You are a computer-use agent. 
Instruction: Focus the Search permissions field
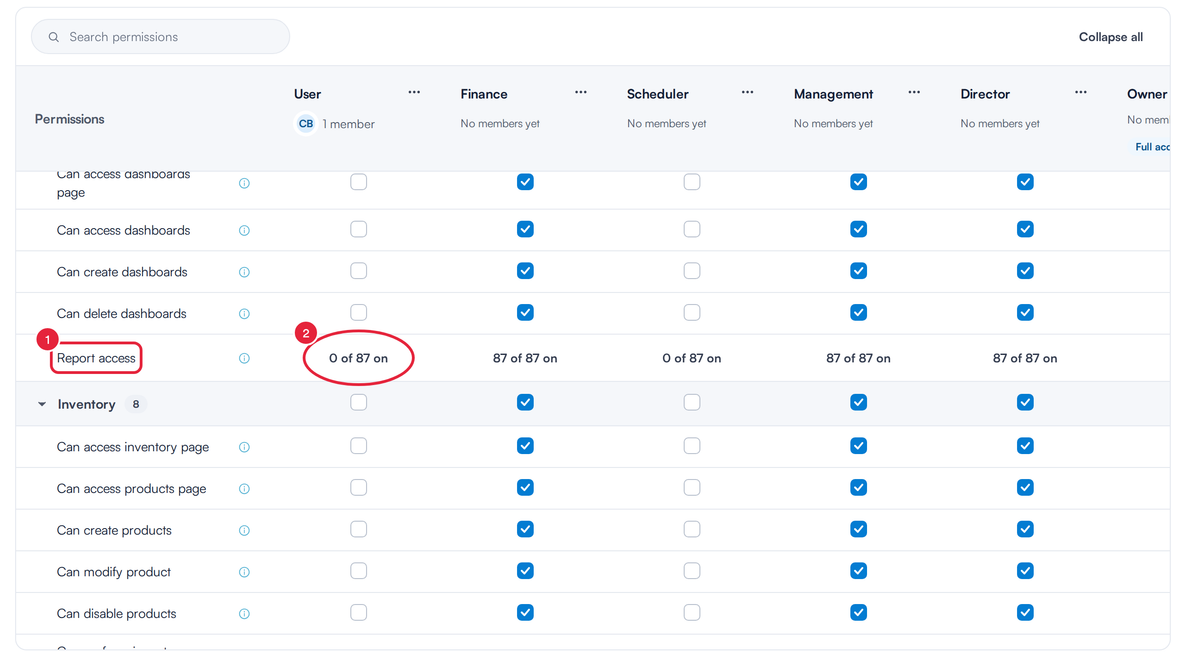click(x=160, y=37)
